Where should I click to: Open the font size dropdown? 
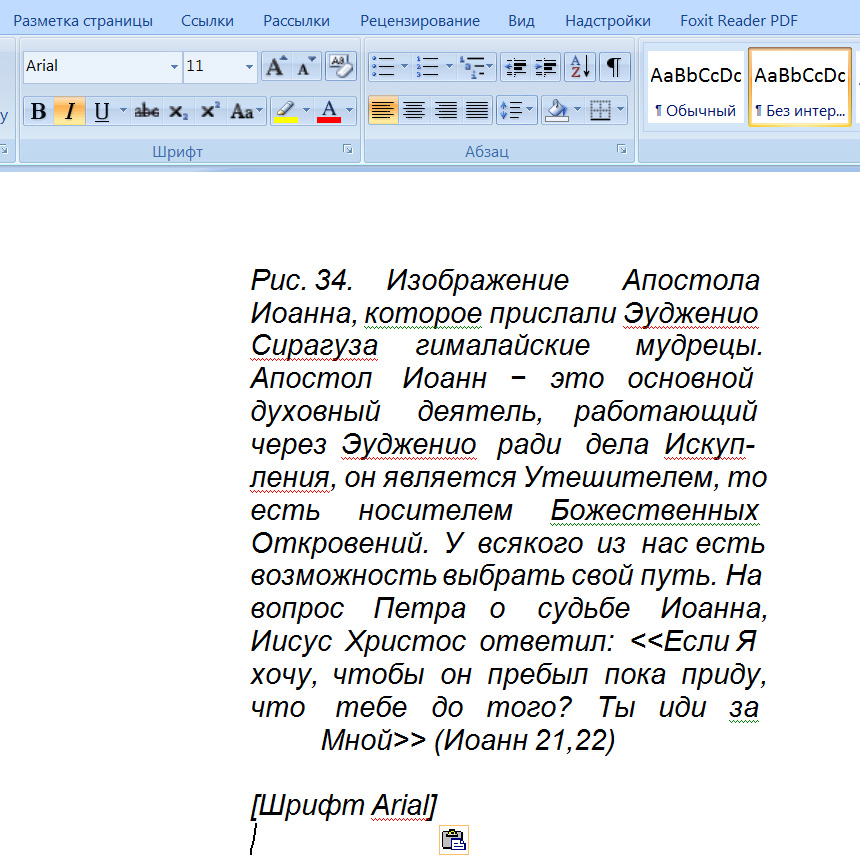[249, 67]
